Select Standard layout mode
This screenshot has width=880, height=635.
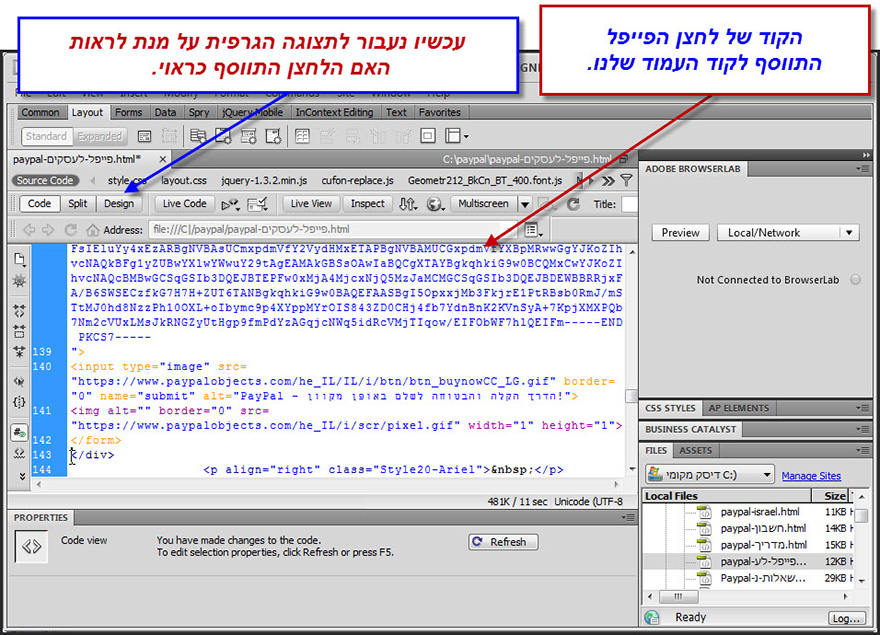(x=46, y=136)
